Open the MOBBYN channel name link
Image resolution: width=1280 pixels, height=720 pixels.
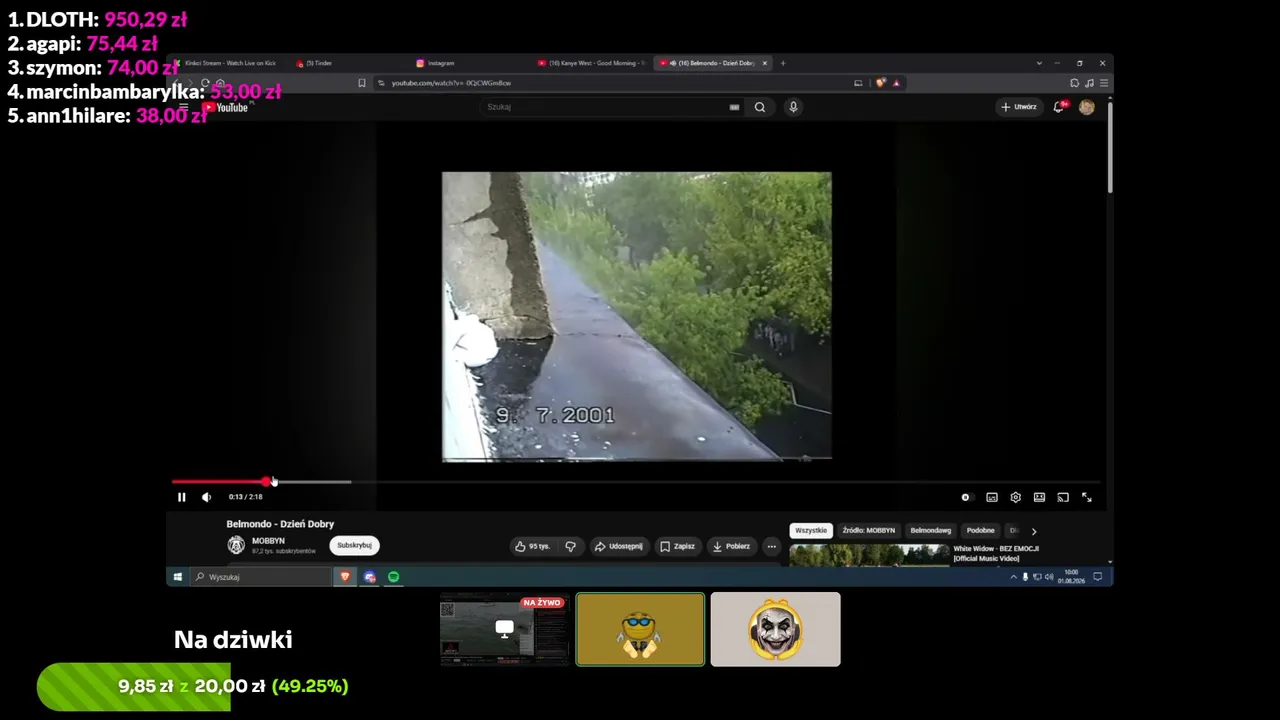pos(268,541)
